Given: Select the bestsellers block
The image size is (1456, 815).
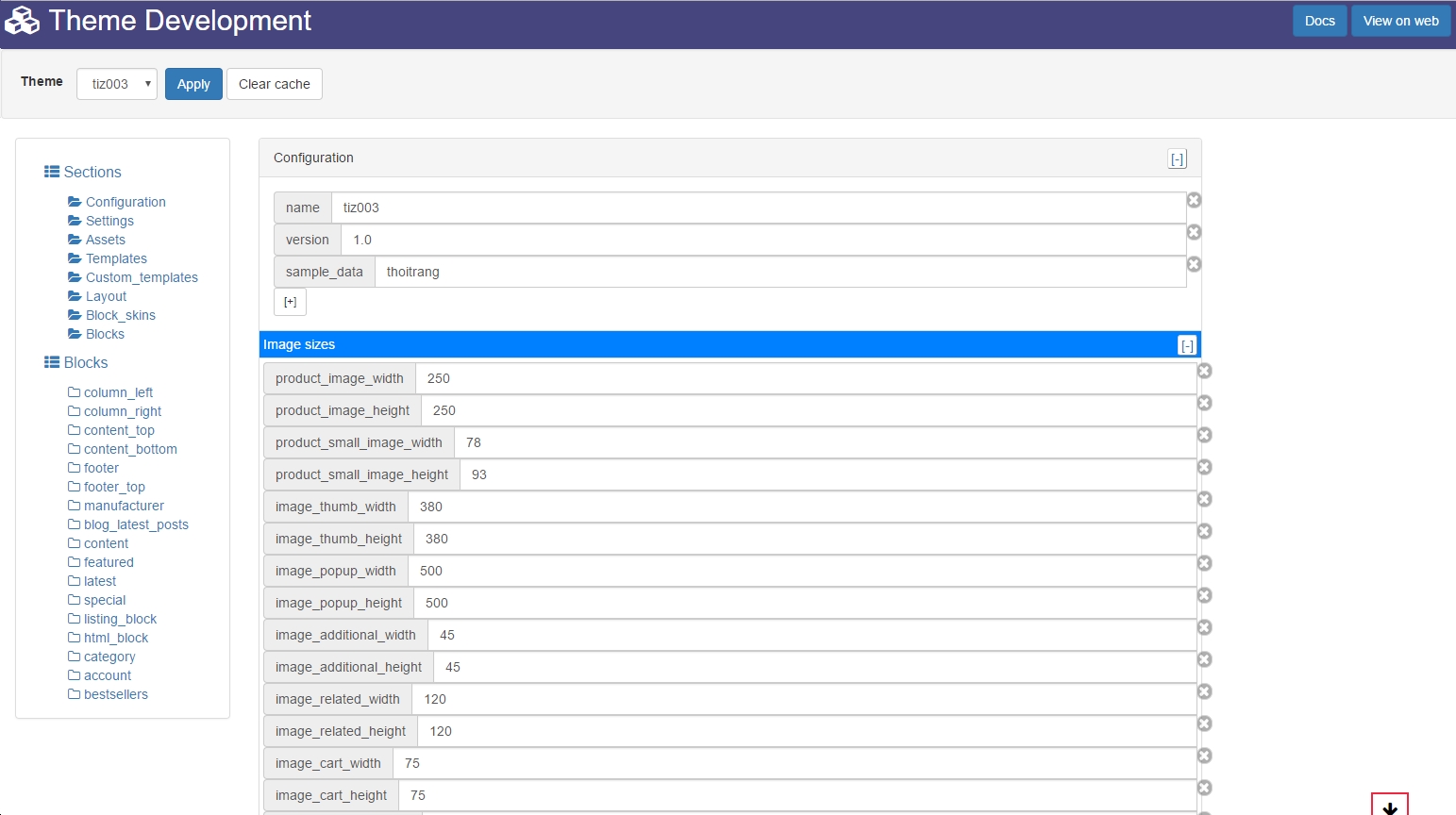Looking at the screenshot, I should coord(109,694).
